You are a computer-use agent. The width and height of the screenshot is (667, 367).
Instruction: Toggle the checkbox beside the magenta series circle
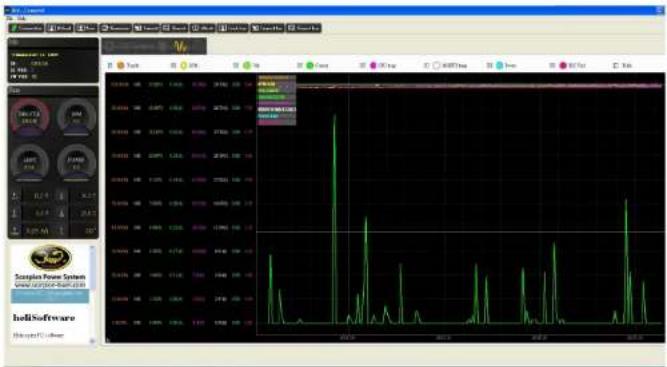362,65
